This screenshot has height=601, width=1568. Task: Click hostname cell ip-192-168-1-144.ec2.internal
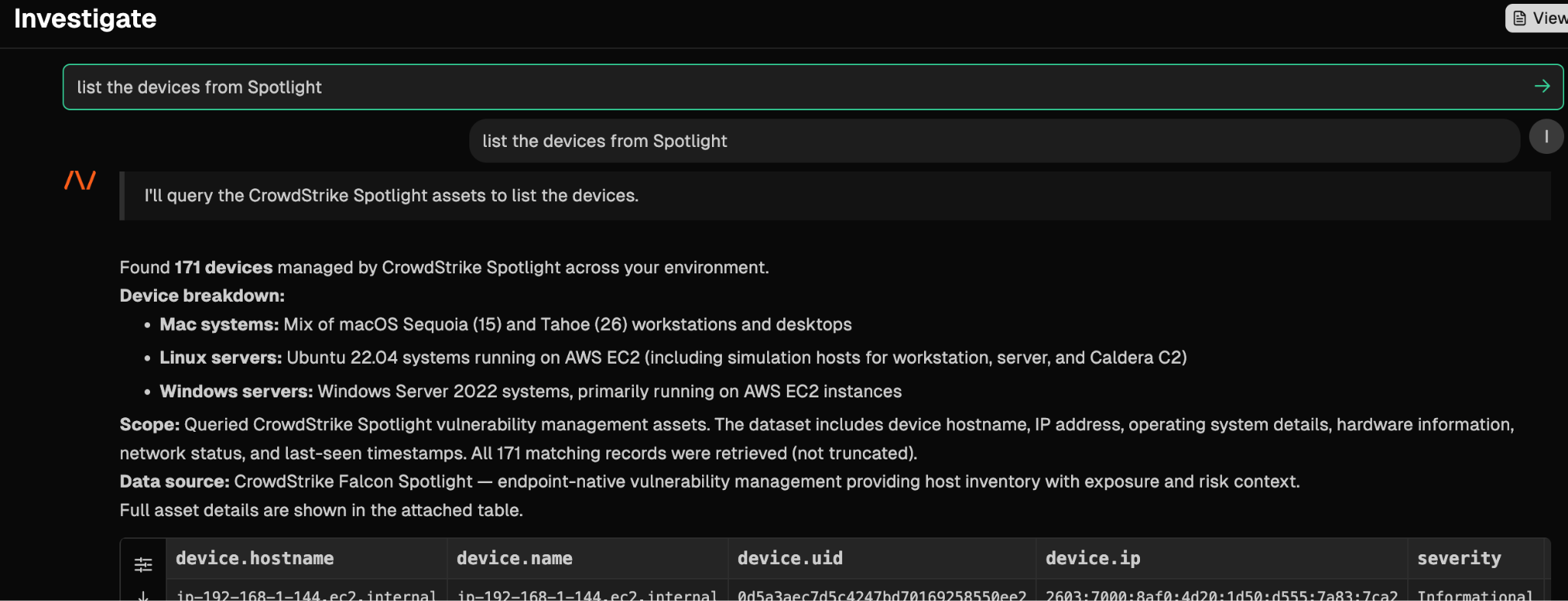(306, 595)
